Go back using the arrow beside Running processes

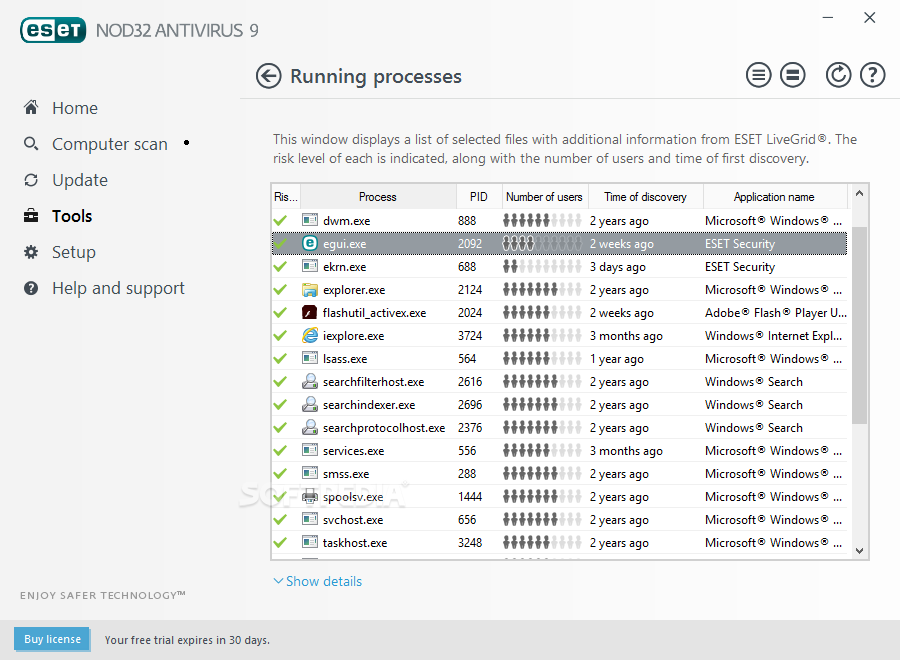268,76
